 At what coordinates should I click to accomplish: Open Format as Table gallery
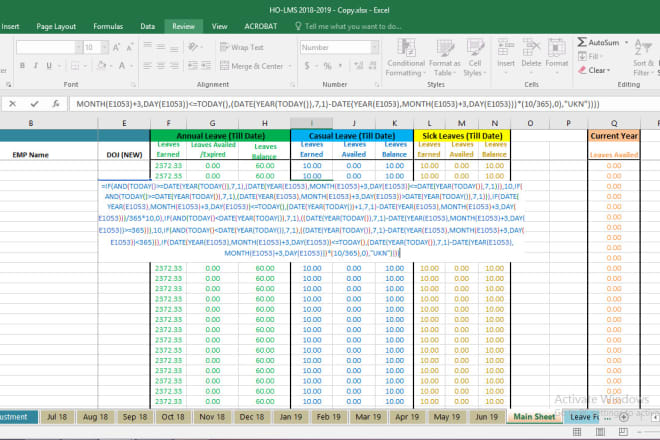coord(444,58)
